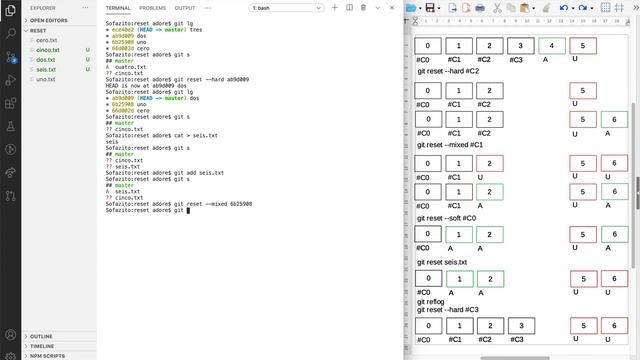The height and width of the screenshot is (360, 640).
Task: Click the 'git reset --hard #C3' text
Action: click(448, 310)
